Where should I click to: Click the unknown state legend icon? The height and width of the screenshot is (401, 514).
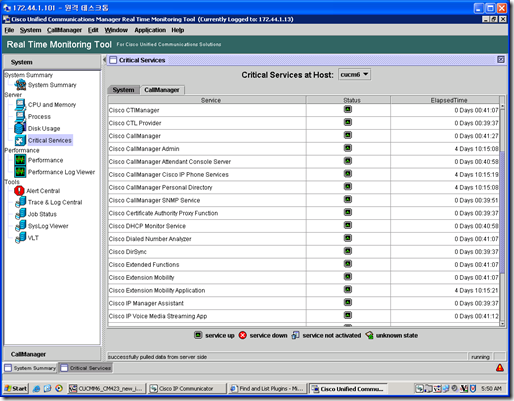tap(369, 335)
